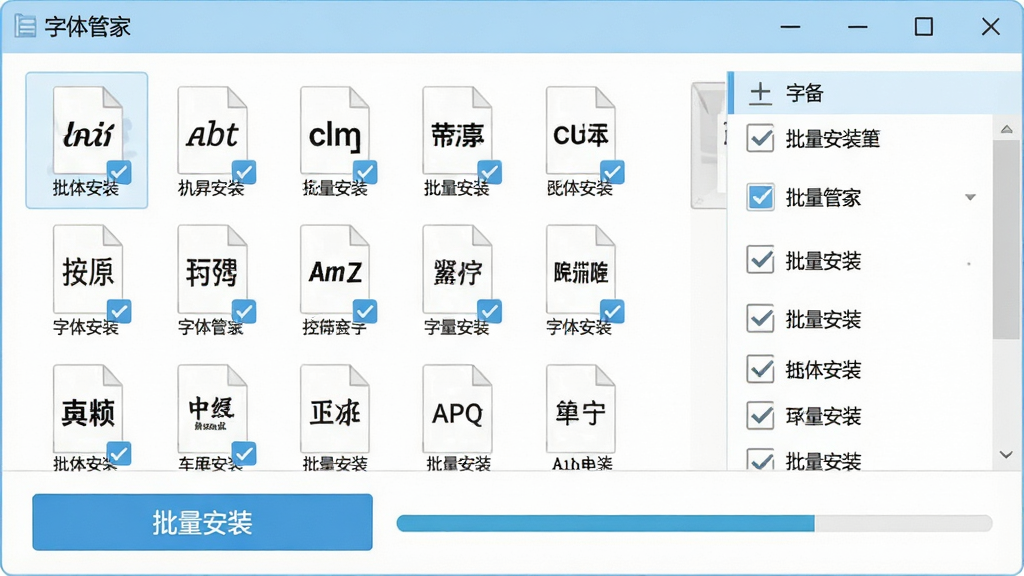Select the "正冰" font file icon
Image resolution: width=1024 pixels, height=576 pixels.
(334, 409)
